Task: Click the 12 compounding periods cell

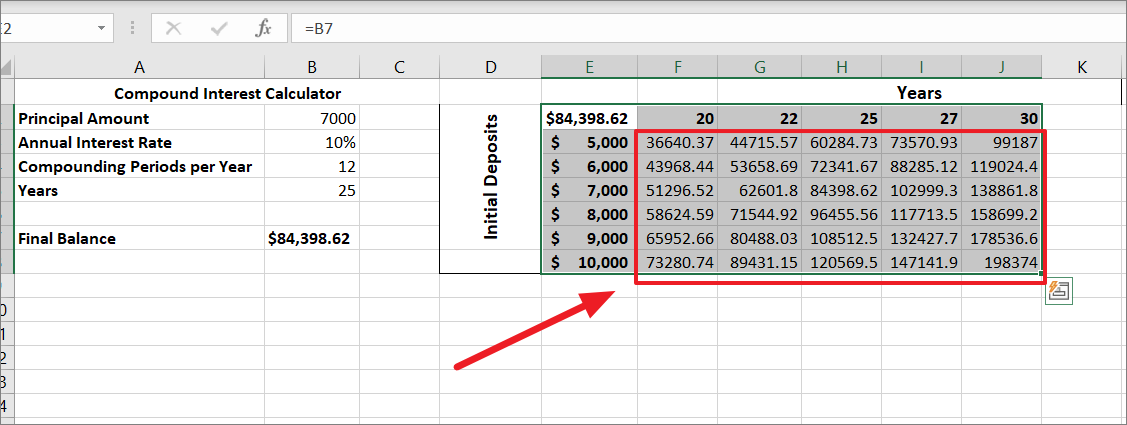Action: point(312,166)
